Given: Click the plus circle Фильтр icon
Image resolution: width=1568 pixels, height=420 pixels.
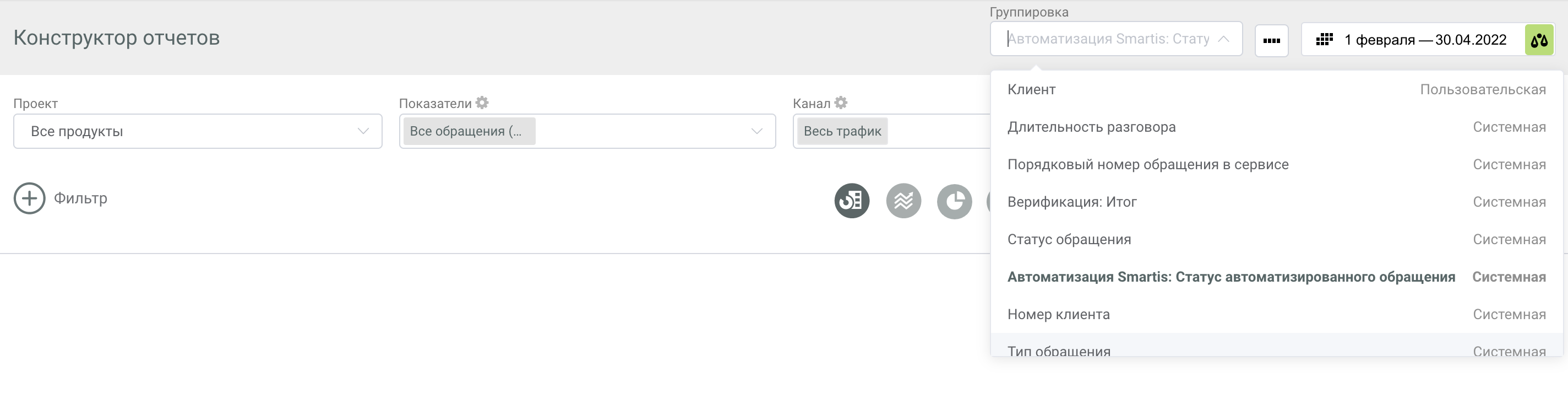Looking at the screenshot, I should pos(29,198).
